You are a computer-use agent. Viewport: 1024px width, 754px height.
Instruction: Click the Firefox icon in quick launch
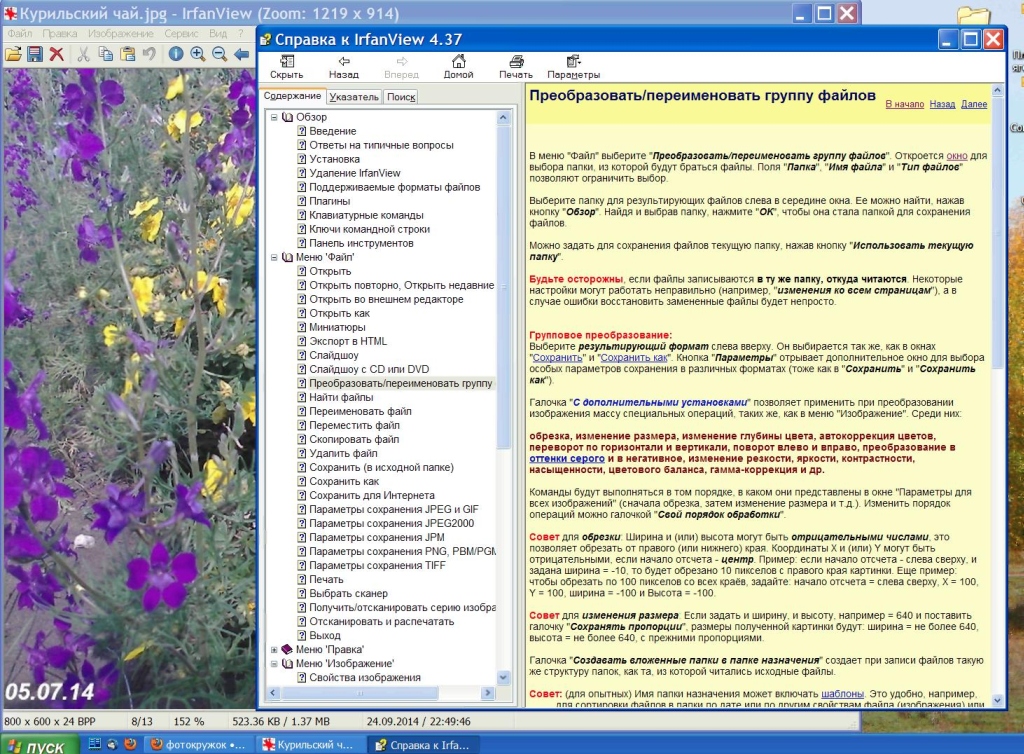(130, 744)
